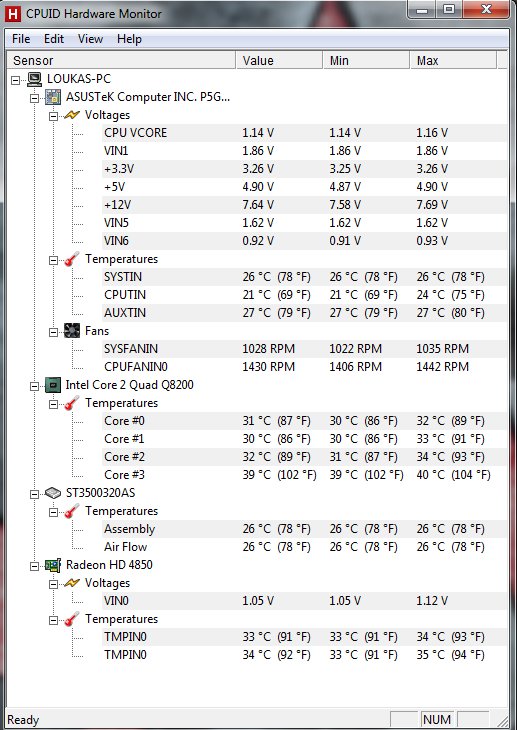
Task: Select the +5V row
Action: coord(304,187)
